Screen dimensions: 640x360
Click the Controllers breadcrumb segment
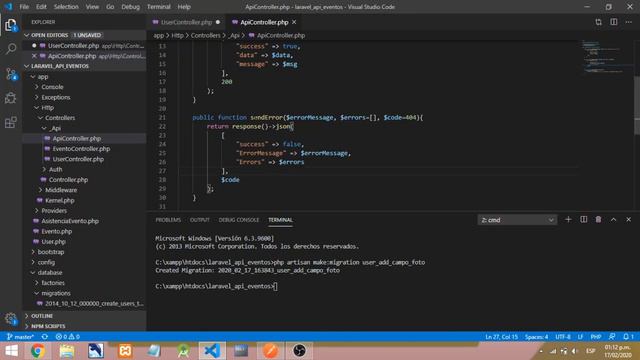click(205, 36)
